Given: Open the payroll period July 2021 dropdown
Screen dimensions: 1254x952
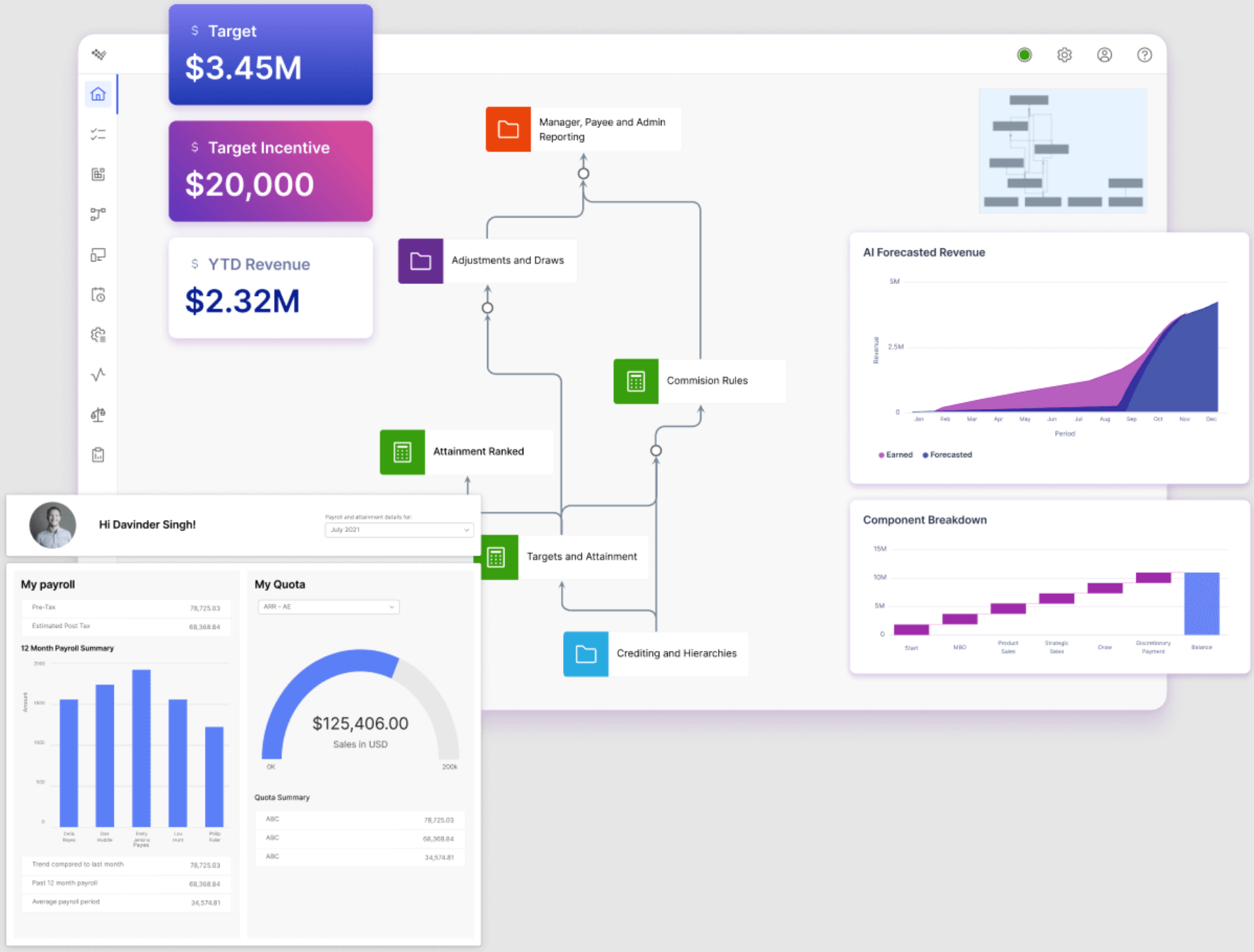Looking at the screenshot, I should (x=399, y=530).
